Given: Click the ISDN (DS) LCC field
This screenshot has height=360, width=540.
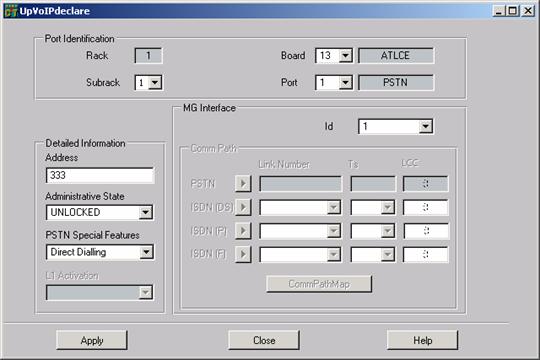Looking at the screenshot, I should click(x=426, y=207).
